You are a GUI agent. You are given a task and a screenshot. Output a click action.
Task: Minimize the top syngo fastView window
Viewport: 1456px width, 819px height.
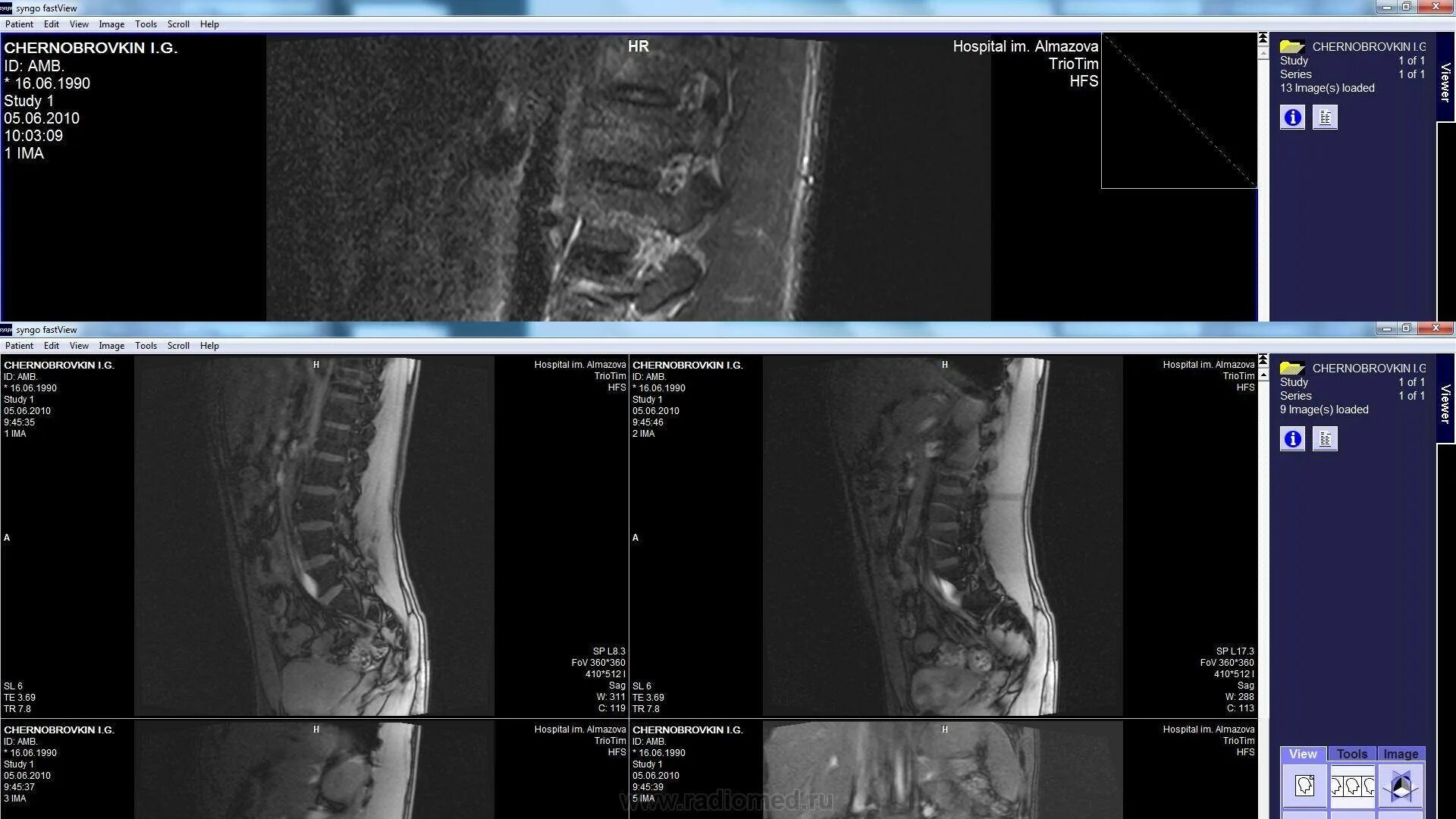(1386, 7)
